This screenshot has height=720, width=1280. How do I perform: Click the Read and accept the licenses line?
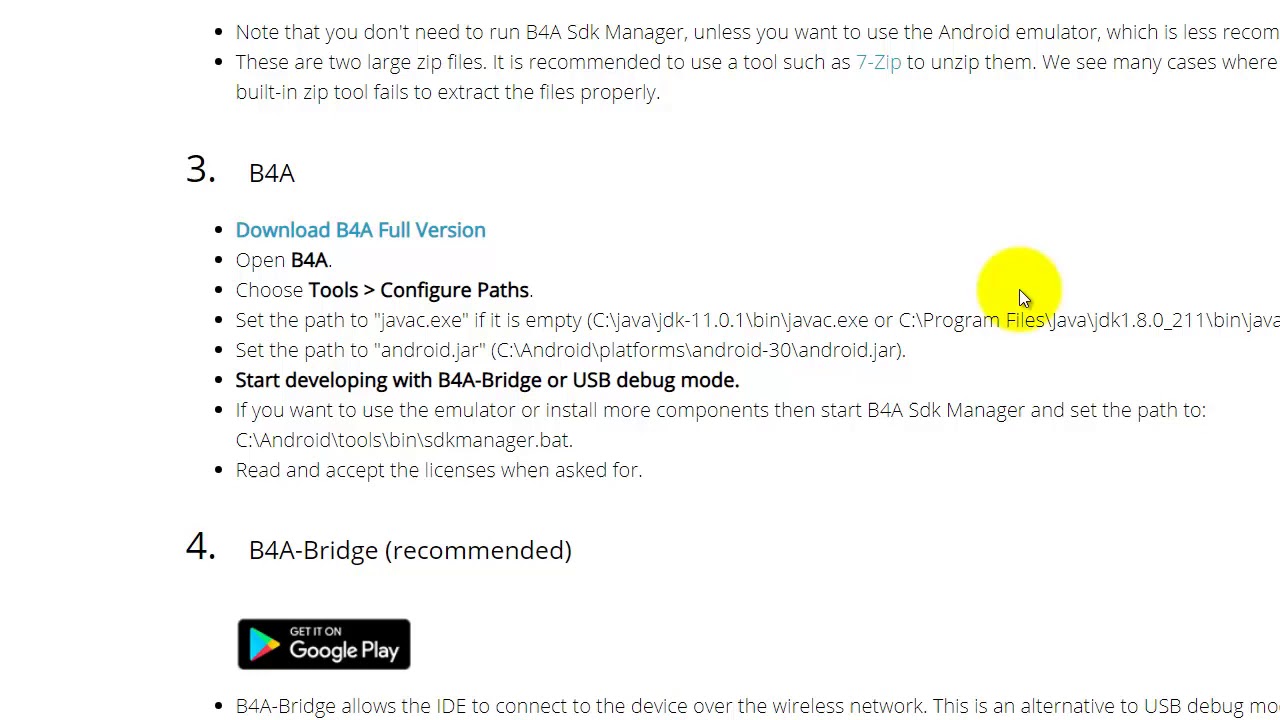(x=438, y=470)
